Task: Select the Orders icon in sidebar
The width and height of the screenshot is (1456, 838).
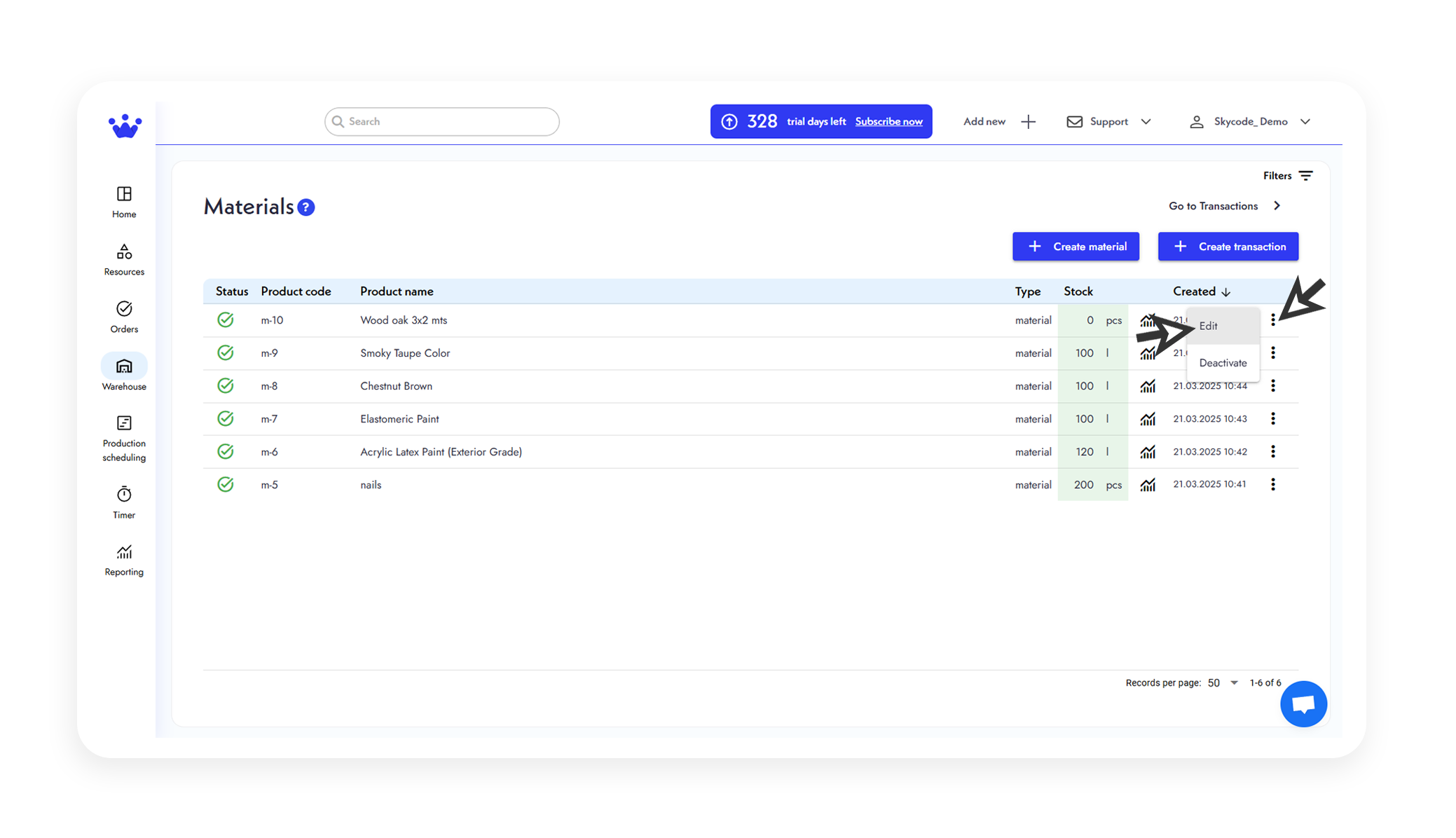Action: 124,317
